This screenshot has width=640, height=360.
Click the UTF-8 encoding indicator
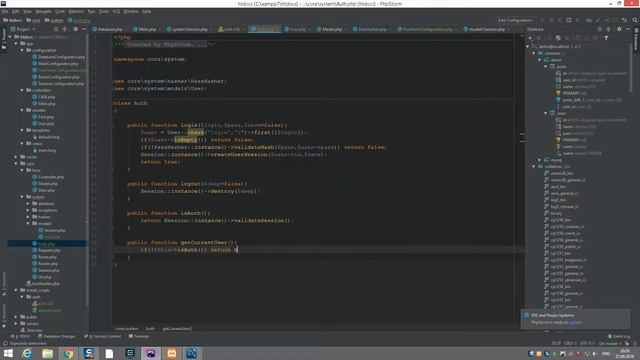587,343
